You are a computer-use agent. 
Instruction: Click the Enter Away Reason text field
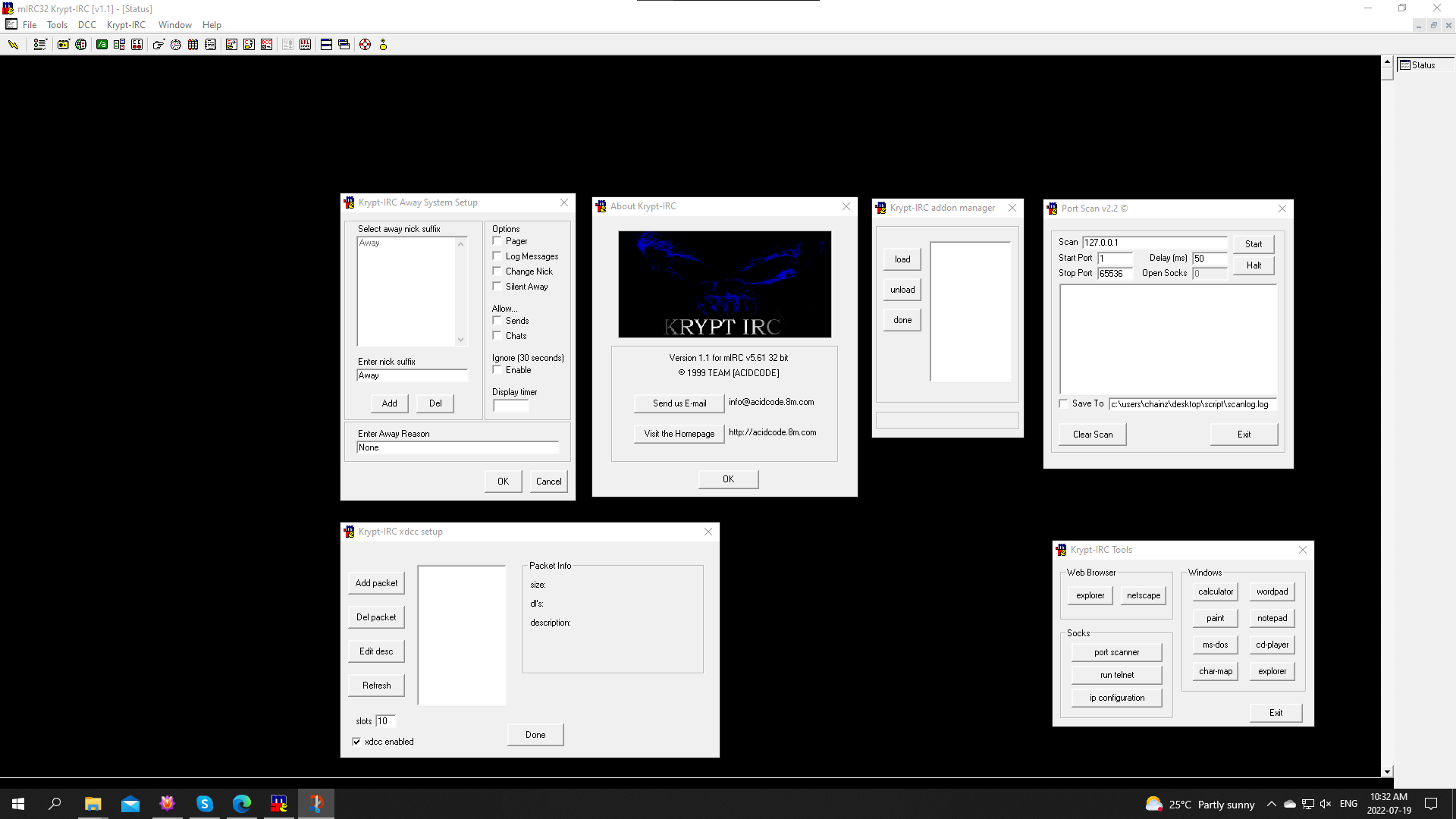[457, 447]
